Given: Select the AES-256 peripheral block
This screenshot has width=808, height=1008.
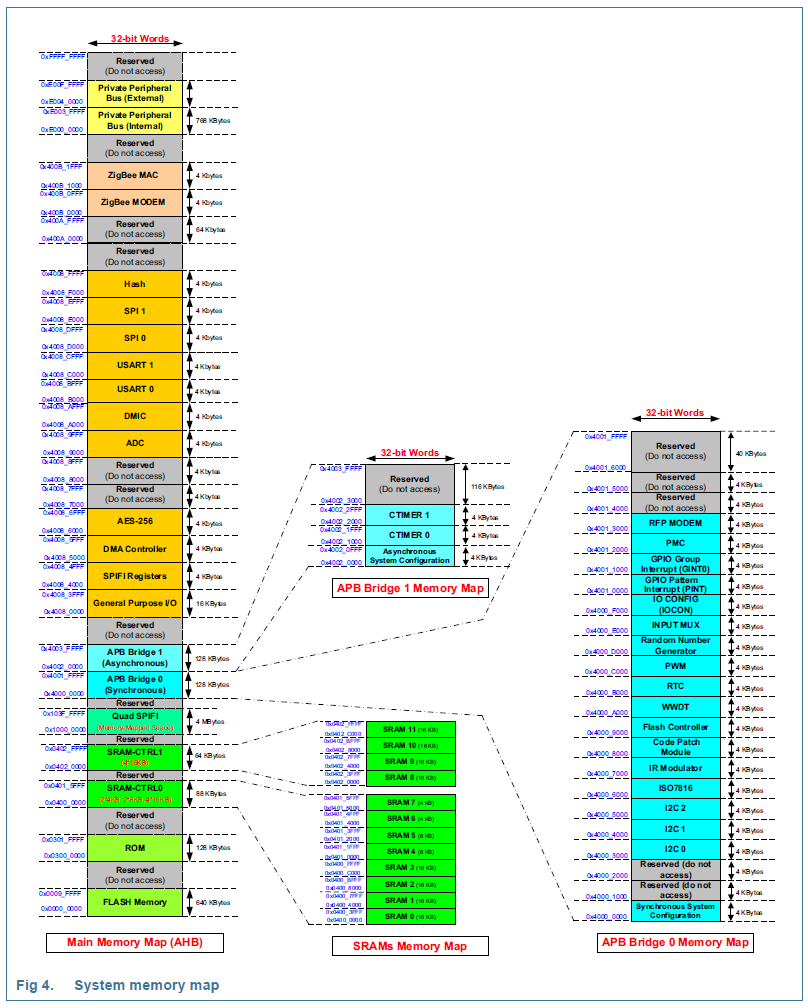Looking at the screenshot, I should pos(135,522).
